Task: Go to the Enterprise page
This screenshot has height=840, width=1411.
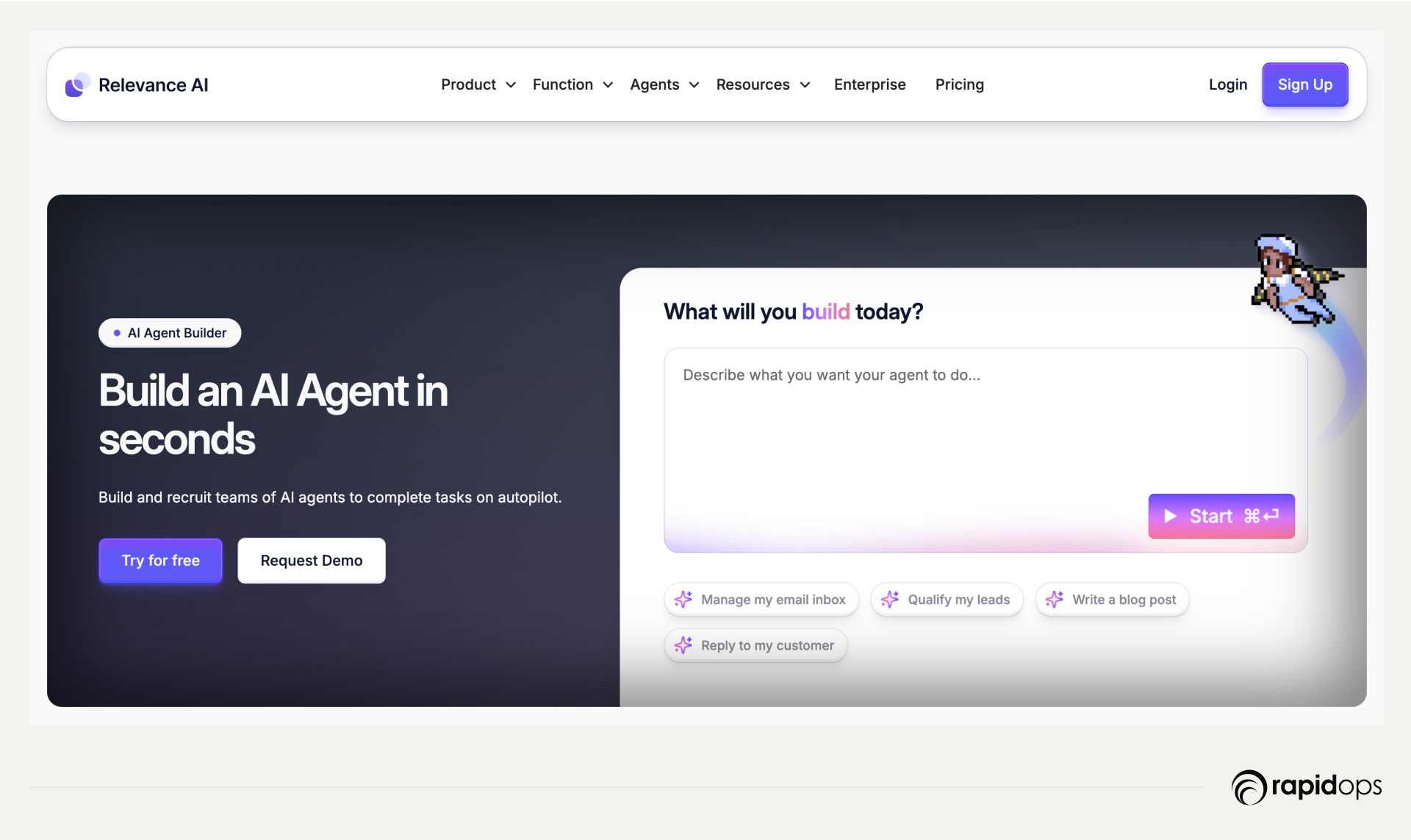Action: 869,85
